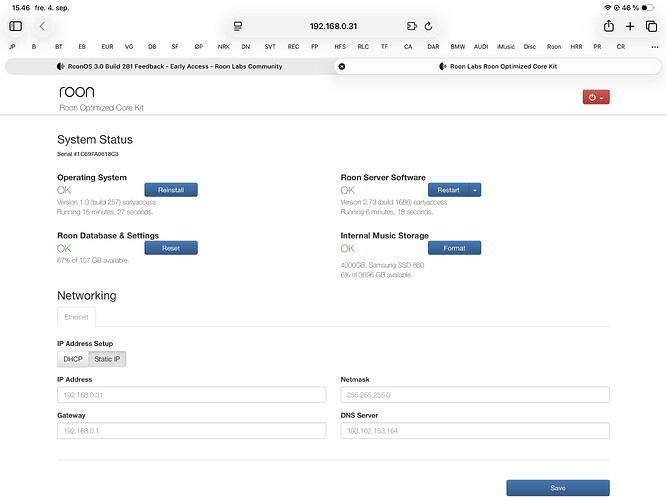Select '67% of 107 GB available' text

tap(93, 260)
